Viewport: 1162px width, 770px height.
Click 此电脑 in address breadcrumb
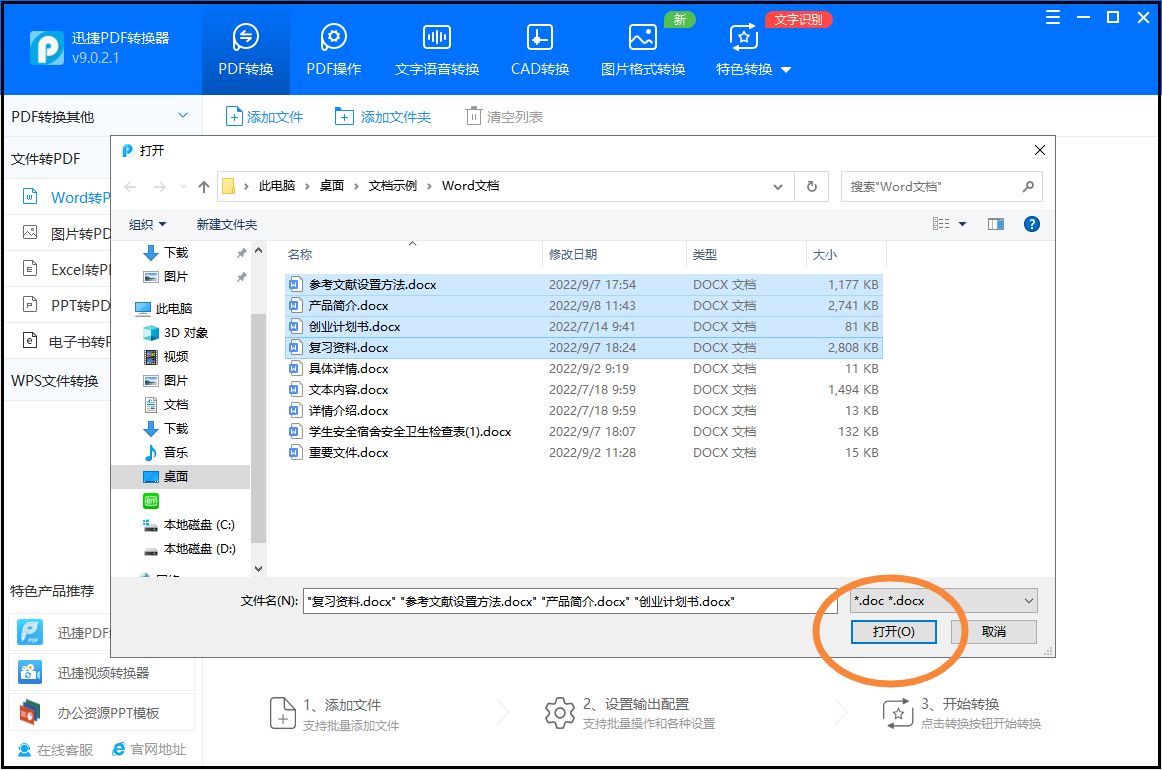pos(276,186)
